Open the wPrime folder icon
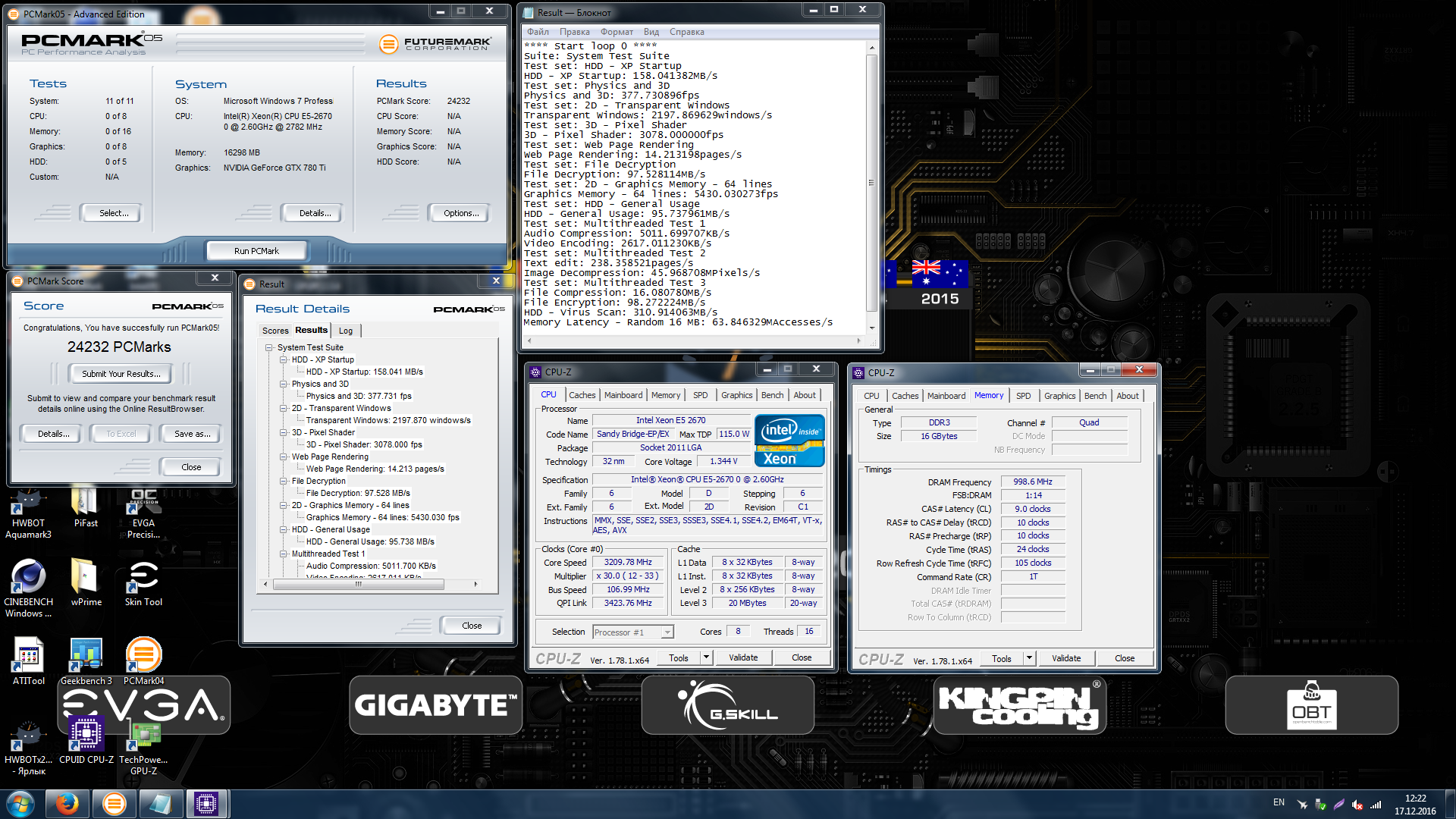 pyautogui.click(x=86, y=582)
